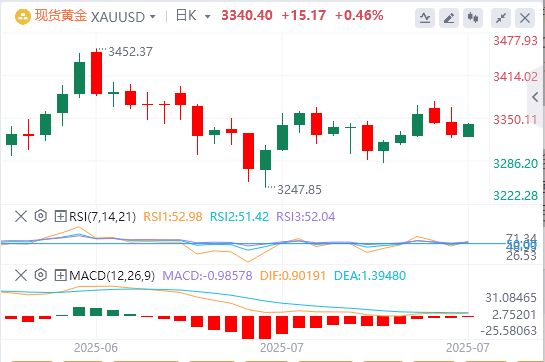Click the 26.53 RSI axis label
The height and width of the screenshot is (362, 545).
click(x=521, y=256)
